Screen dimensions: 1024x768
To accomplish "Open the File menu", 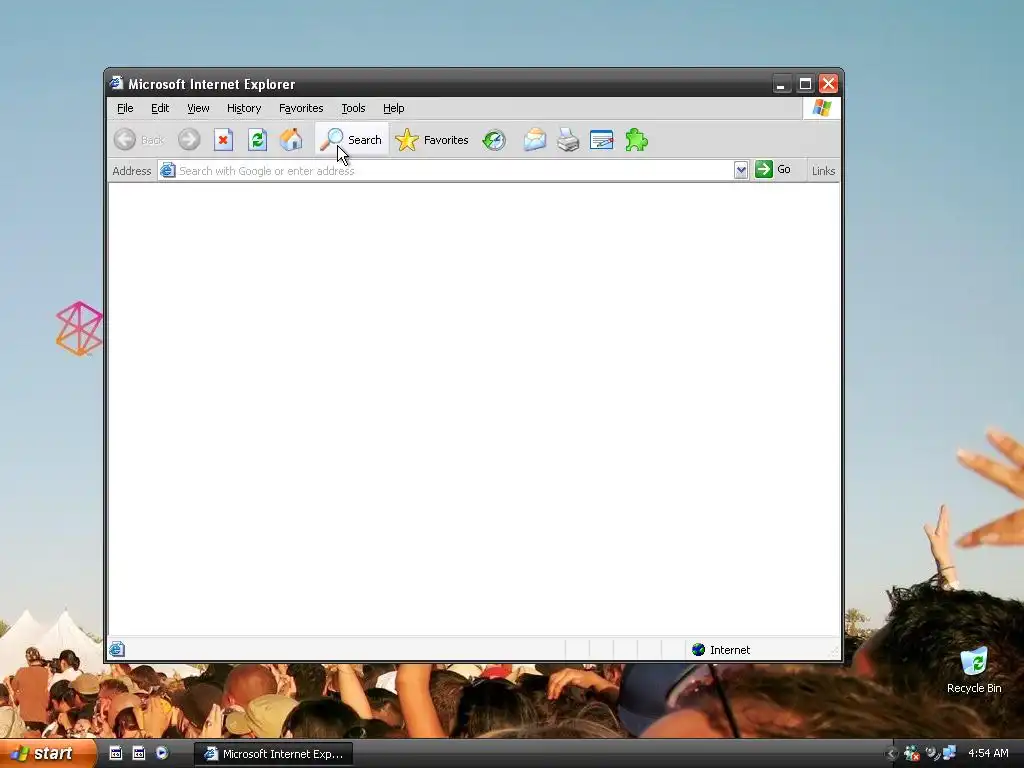I will (125, 108).
